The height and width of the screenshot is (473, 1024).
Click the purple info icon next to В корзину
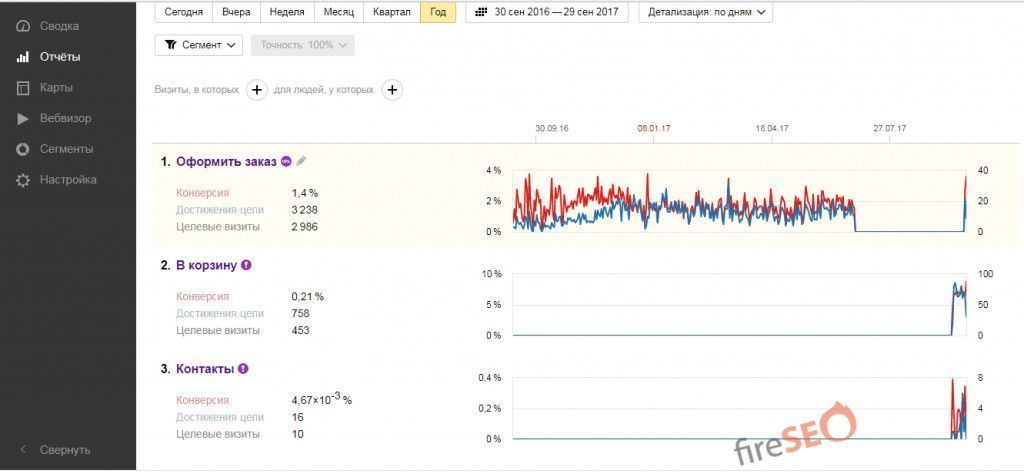coord(246,265)
